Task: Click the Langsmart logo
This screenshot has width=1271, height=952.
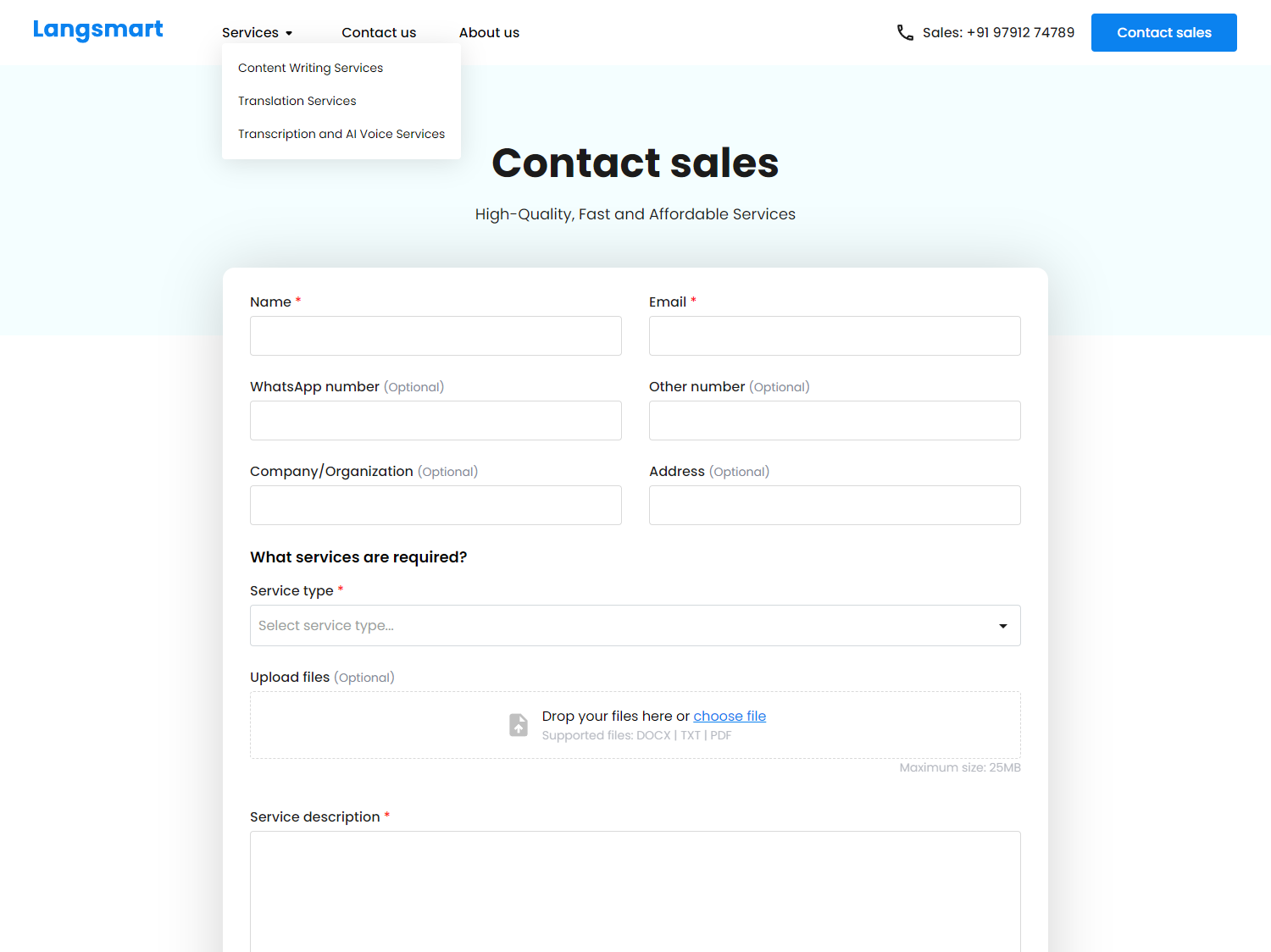Action: point(98,30)
